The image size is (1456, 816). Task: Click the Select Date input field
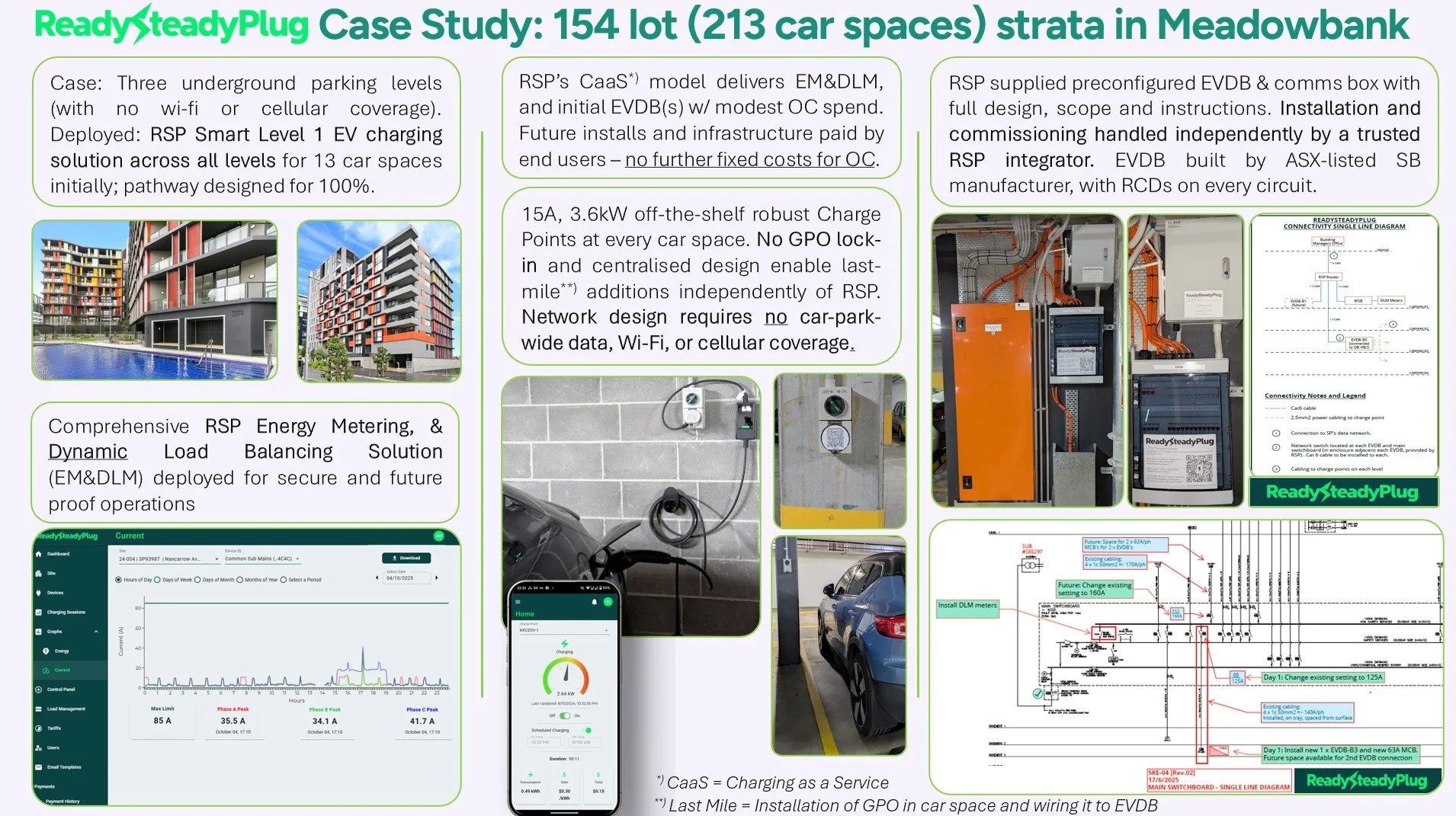coord(406,578)
